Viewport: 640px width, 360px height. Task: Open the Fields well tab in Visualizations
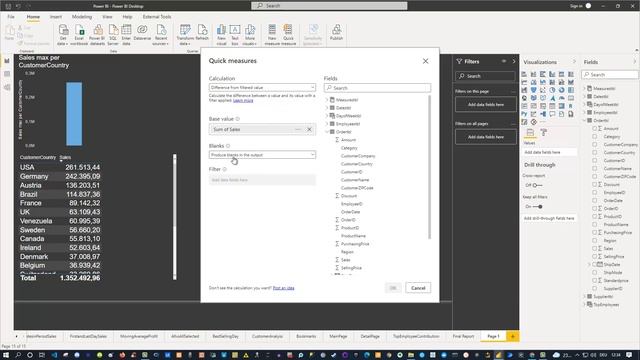pyautogui.click(x=530, y=132)
